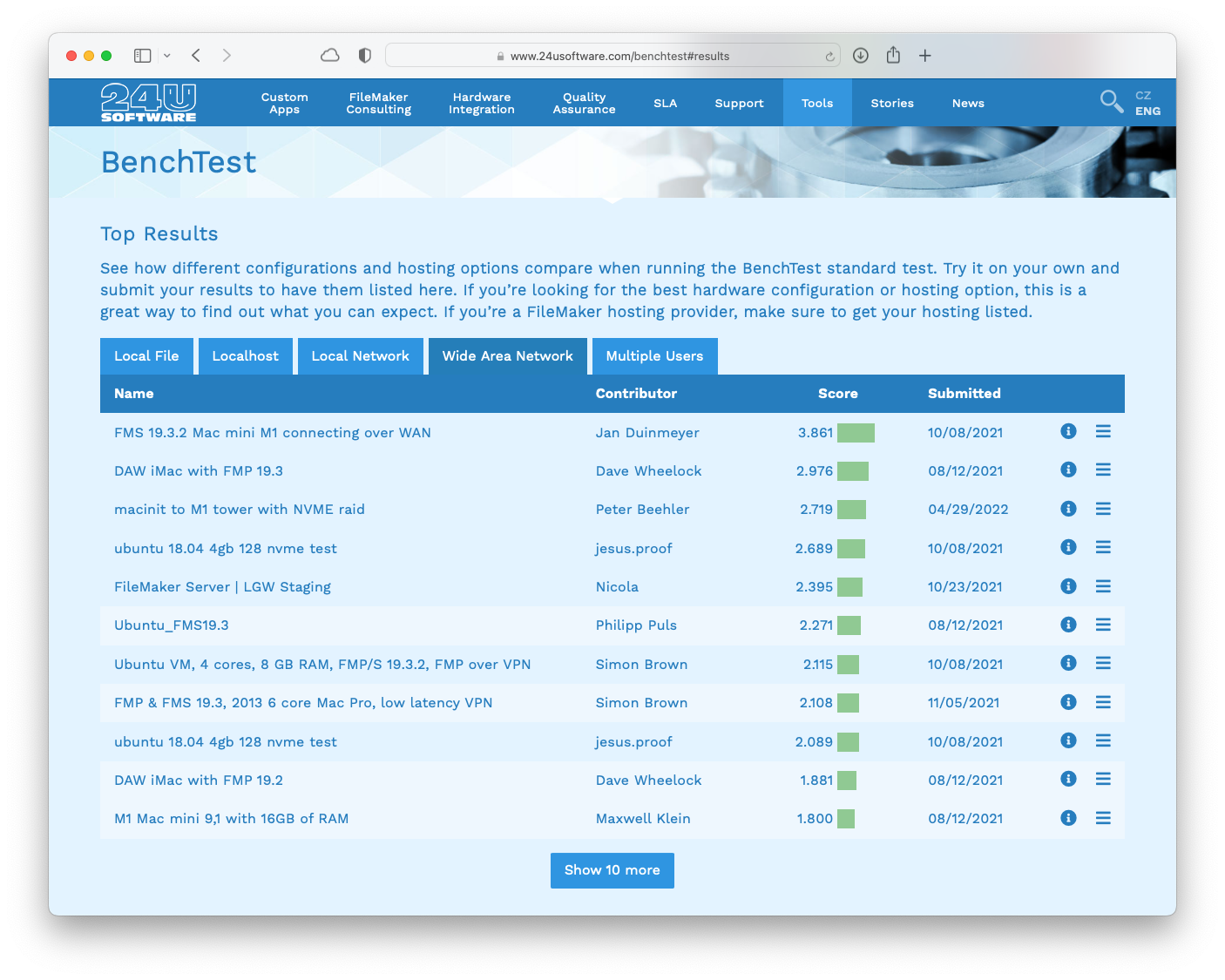Click list icon for DAW iMac with FMP 19.2
Image resolution: width=1225 pixels, height=980 pixels.
[x=1103, y=779]
